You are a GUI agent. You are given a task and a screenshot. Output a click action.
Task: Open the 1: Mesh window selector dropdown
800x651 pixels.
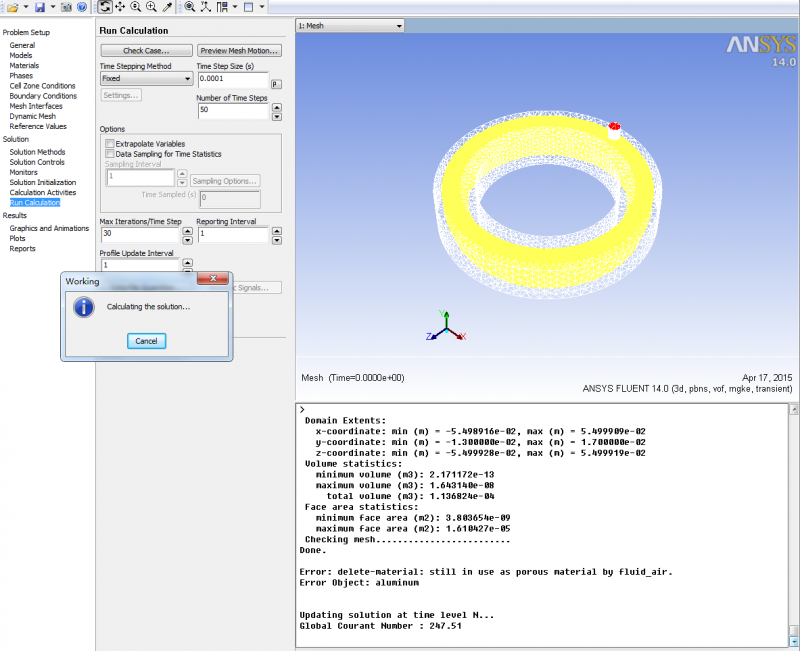tap(350, 26)
